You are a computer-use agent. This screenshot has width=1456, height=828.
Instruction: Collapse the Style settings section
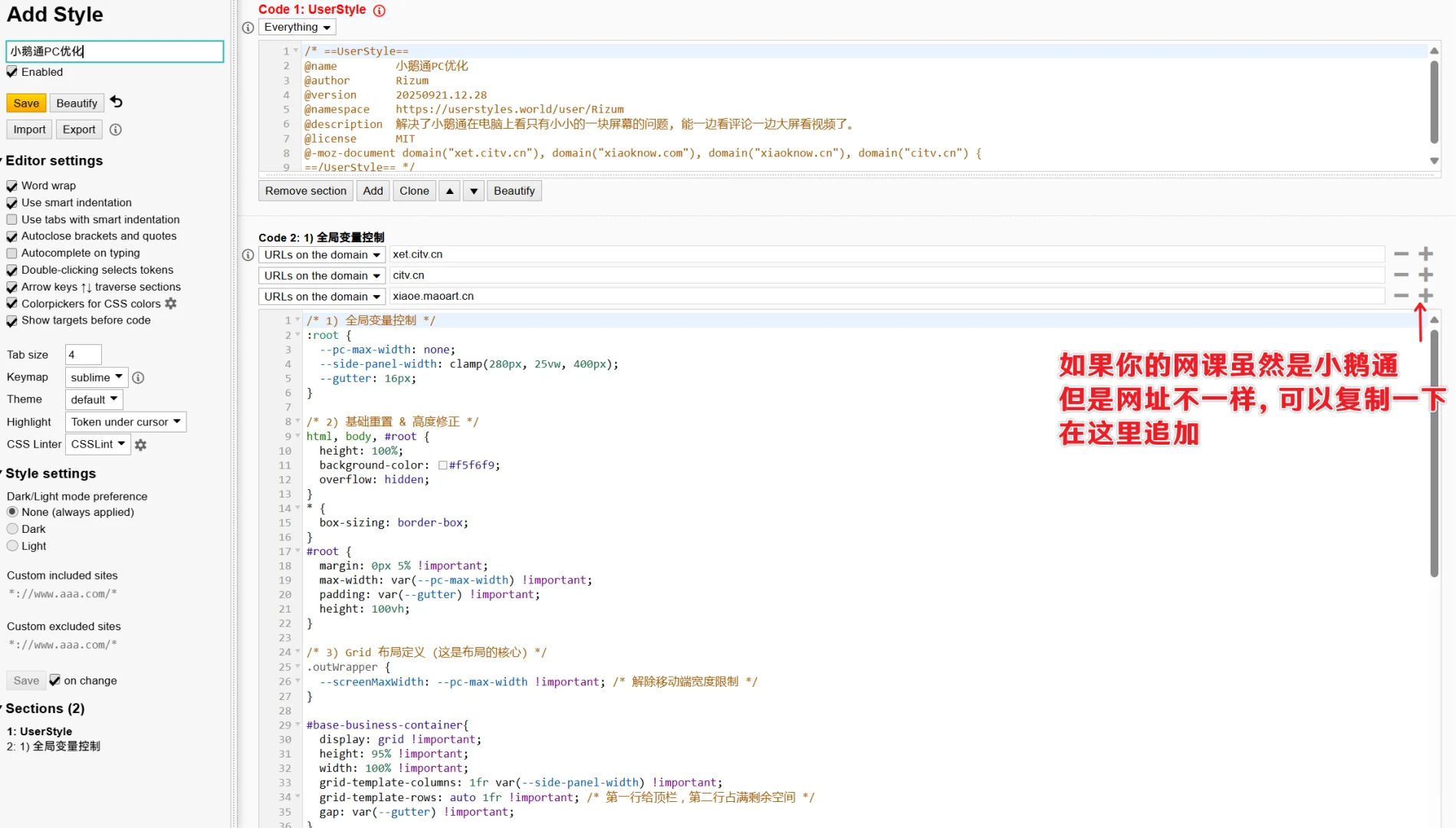pos(51,474)
